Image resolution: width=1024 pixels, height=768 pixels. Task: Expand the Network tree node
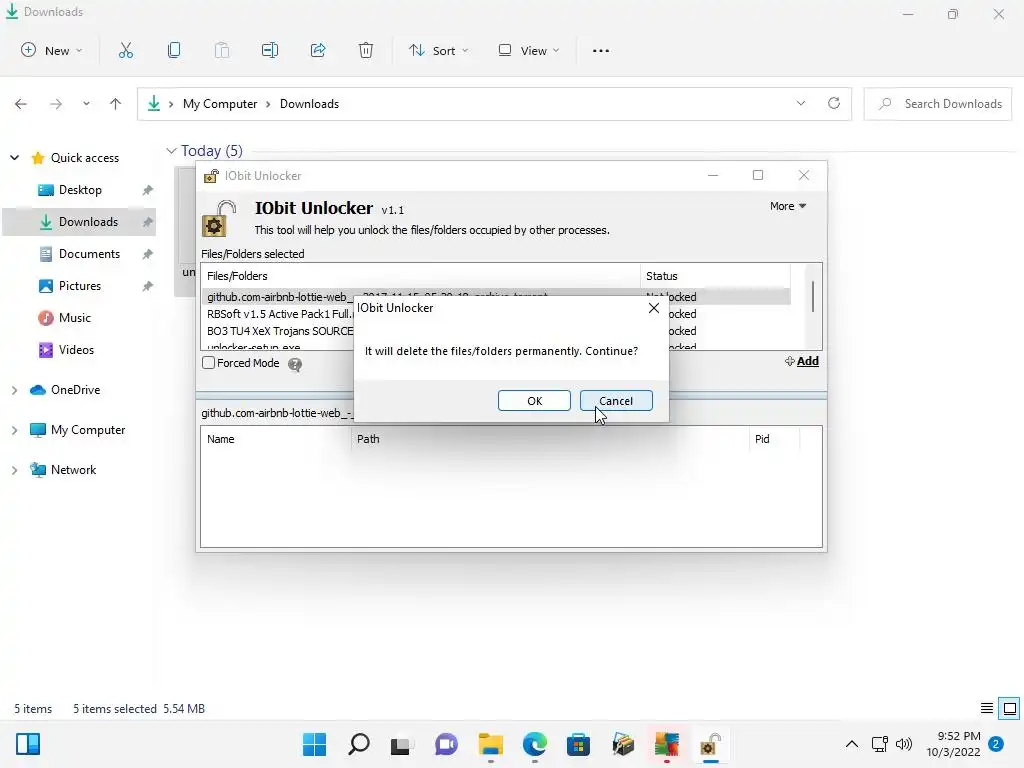14,470
